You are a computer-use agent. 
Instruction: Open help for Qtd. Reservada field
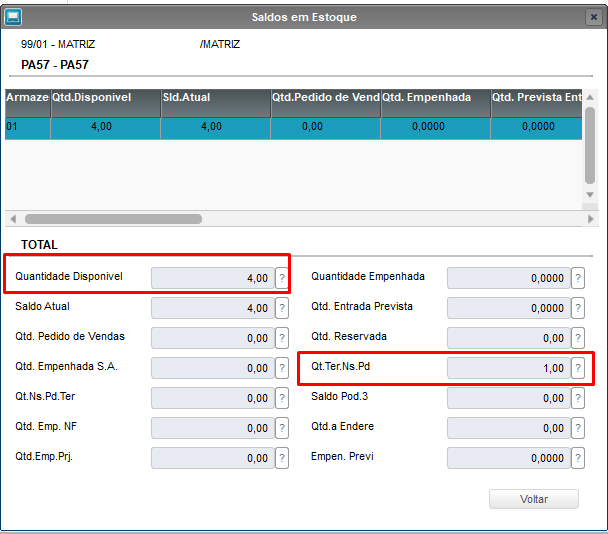(x=578, y=338)
